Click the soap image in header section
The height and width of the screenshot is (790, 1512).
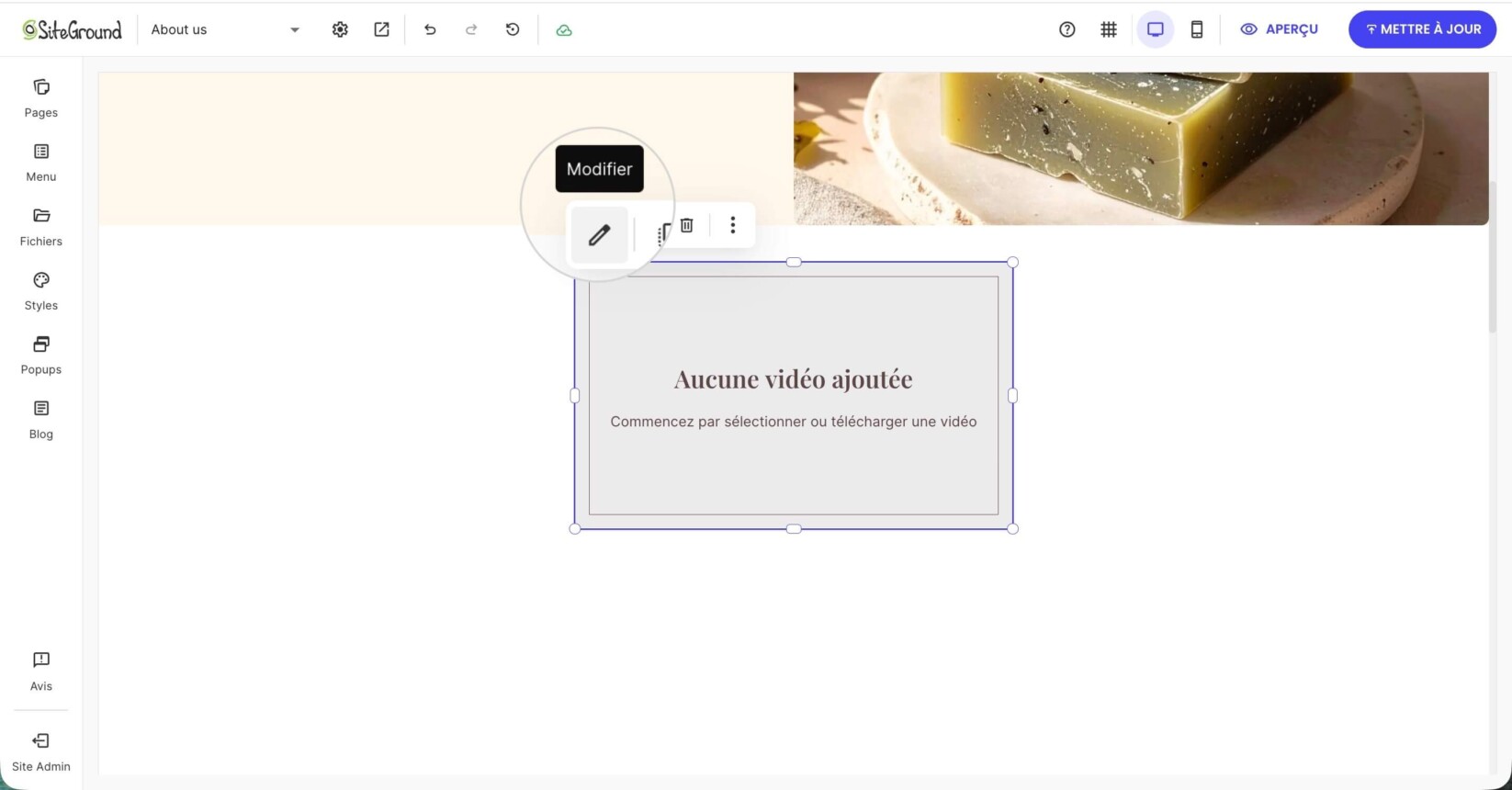(1141, 149)
